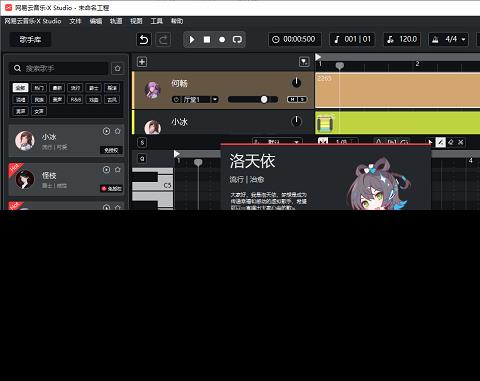Select the 古风 filter tag
480x381 pixels.
point(112,99)
